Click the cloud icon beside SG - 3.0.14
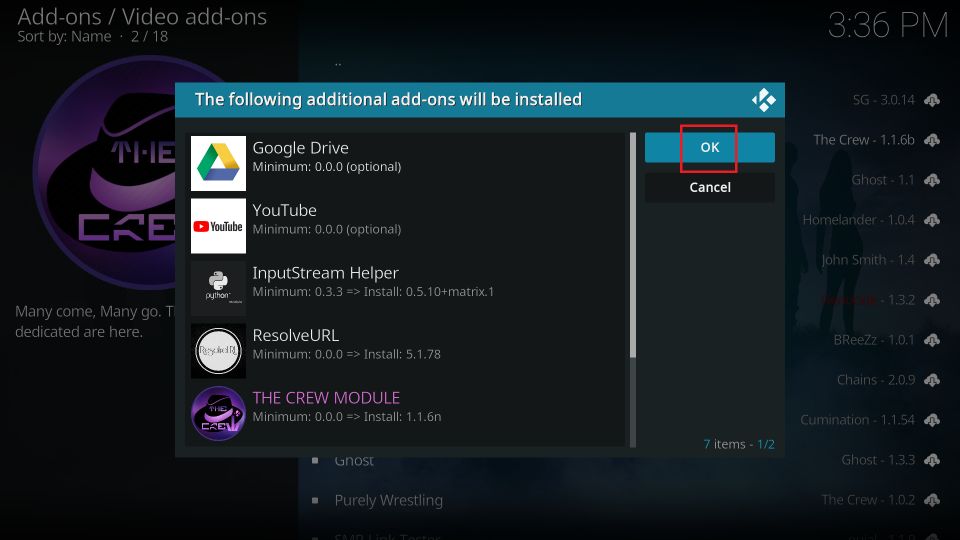Image resolution: width=960 pixels, height=540 pixels. pyautogui.click(x=932, y=100)
